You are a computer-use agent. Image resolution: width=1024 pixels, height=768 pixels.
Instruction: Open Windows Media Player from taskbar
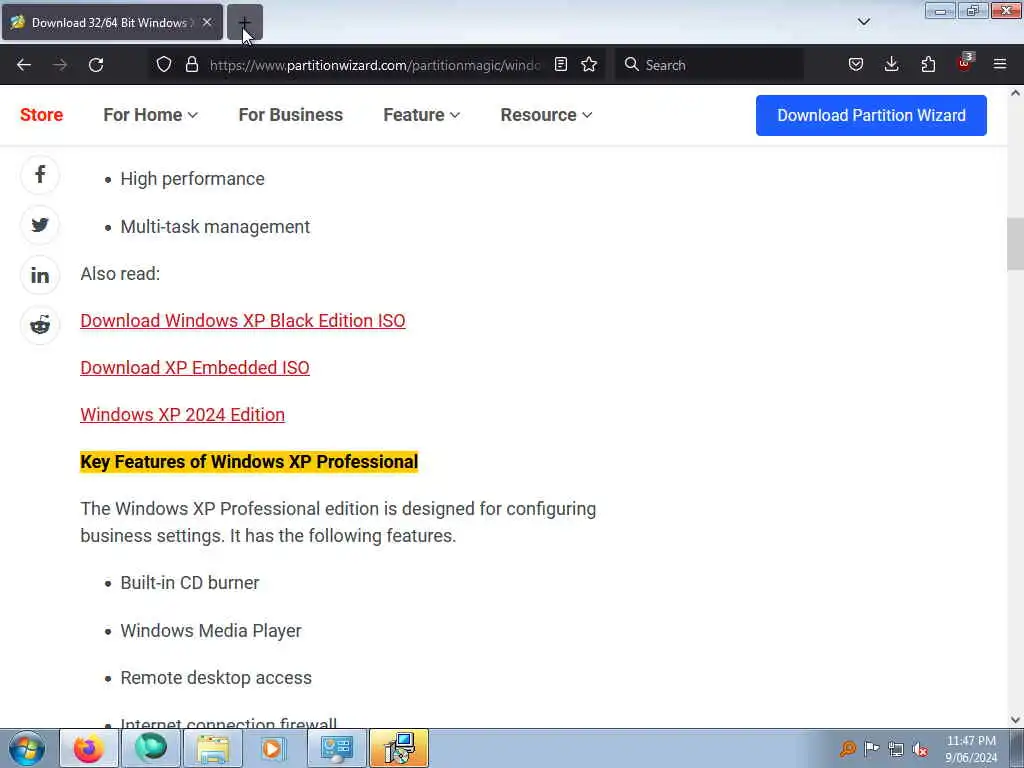click(x=273, y=748)
